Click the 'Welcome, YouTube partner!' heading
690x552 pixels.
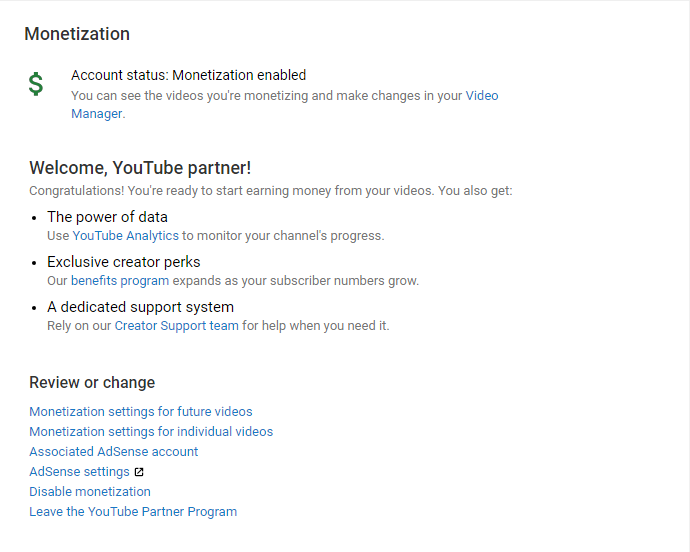[x=140, y=168]
